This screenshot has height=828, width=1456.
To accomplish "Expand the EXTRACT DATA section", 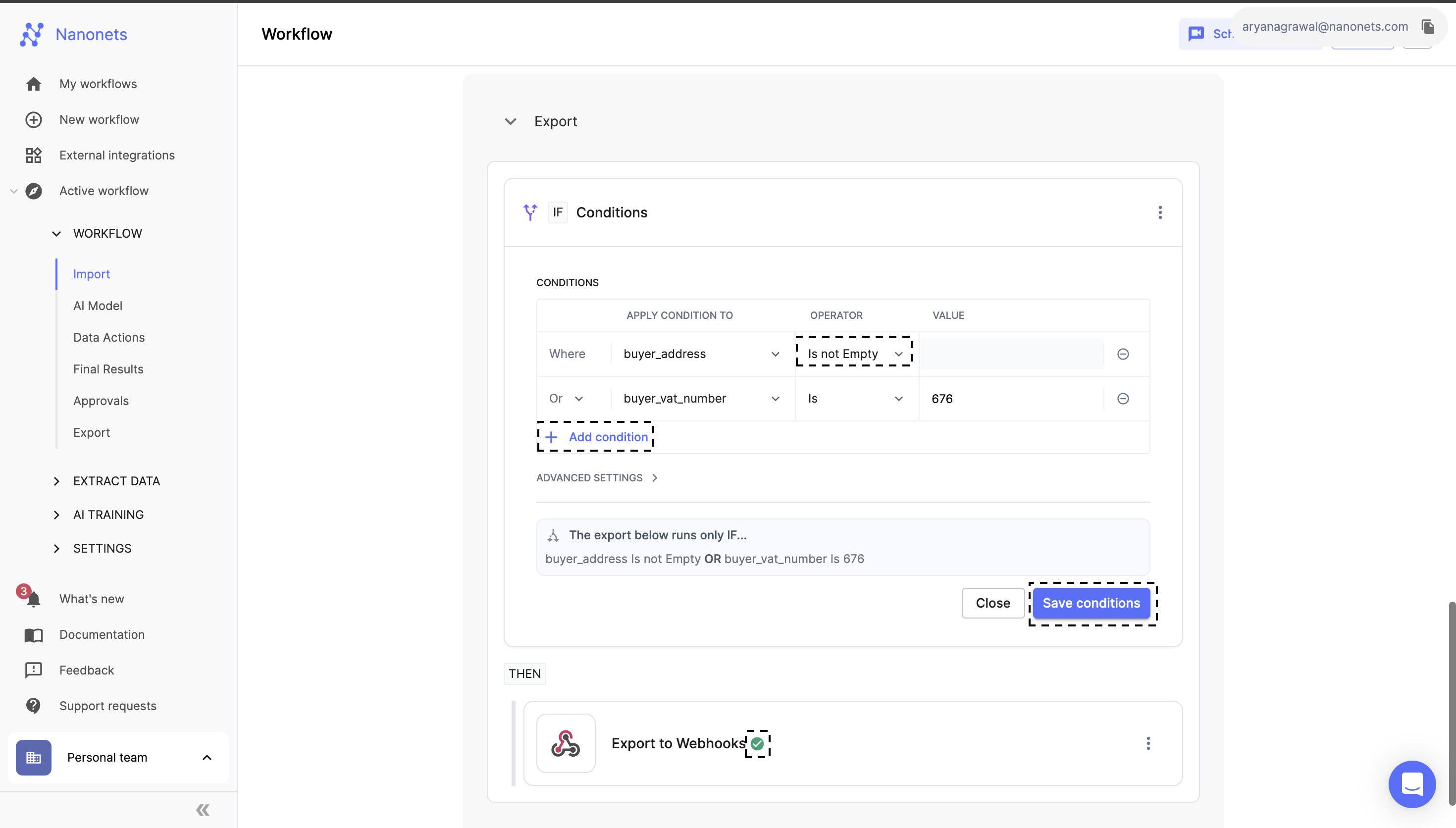I will click(x=56, y=481).
